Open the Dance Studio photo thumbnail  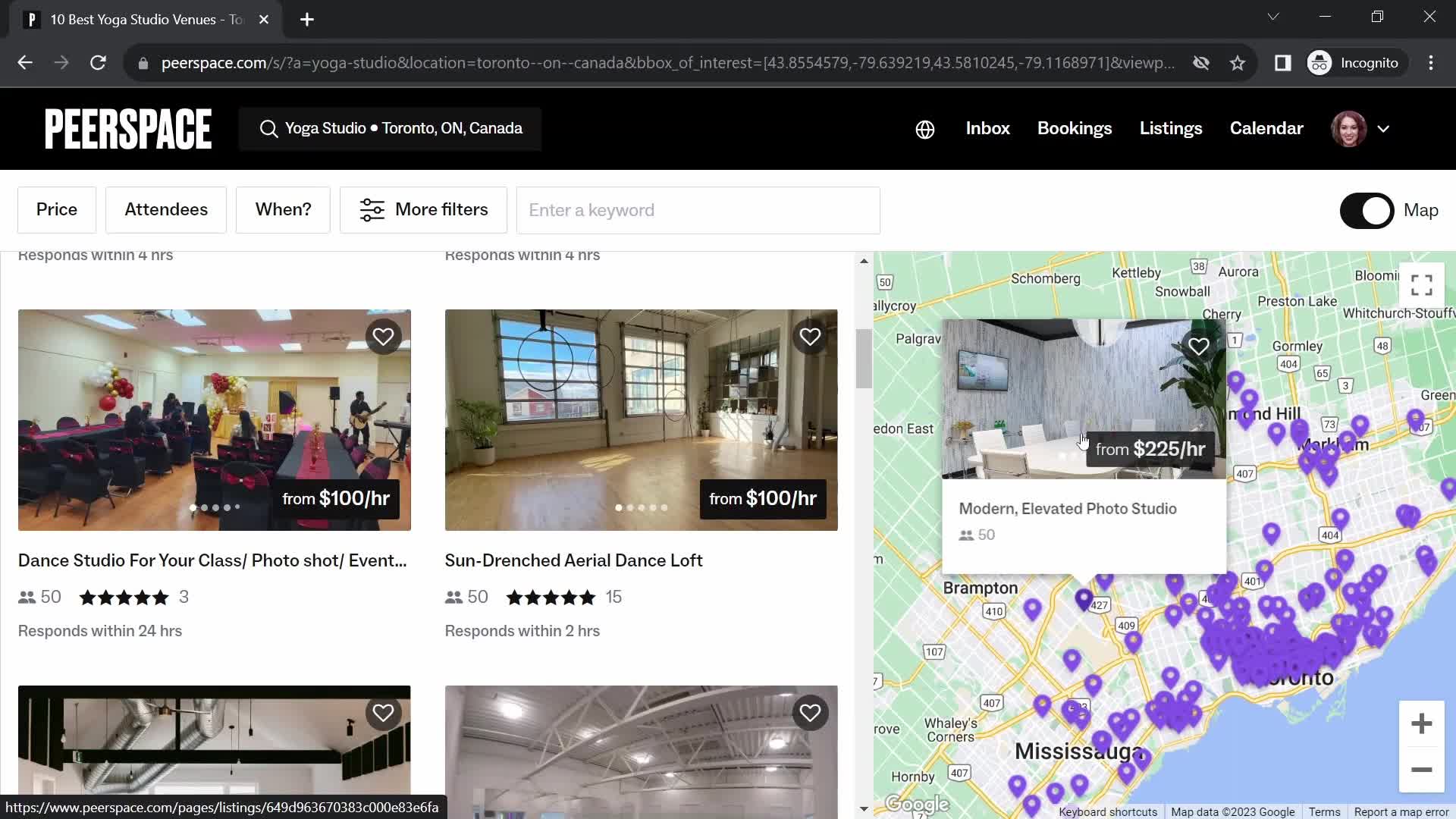[214, 419]
